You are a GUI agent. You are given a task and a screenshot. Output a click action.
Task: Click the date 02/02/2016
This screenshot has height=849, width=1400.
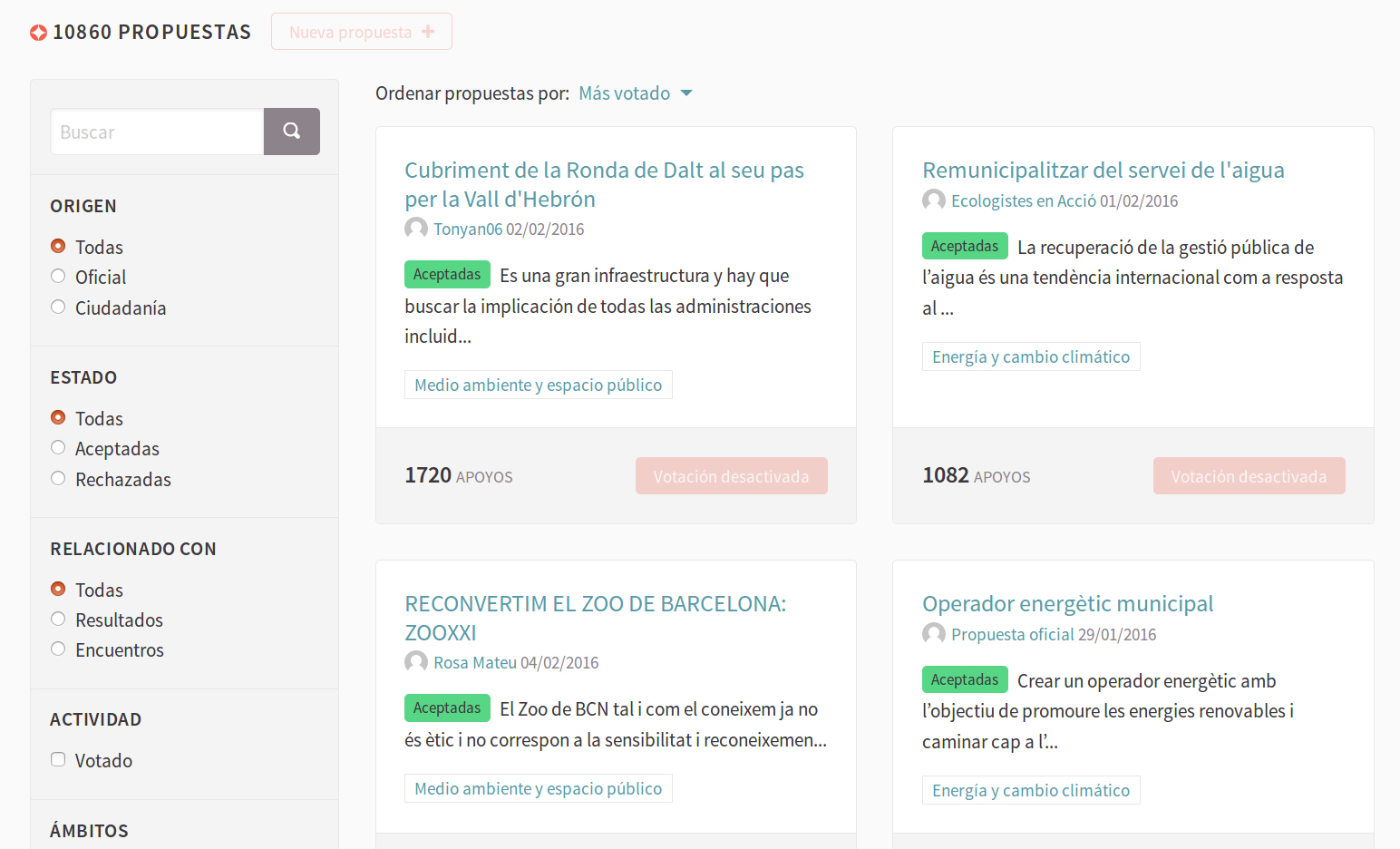pyautogui.click(x=545, y=229)
